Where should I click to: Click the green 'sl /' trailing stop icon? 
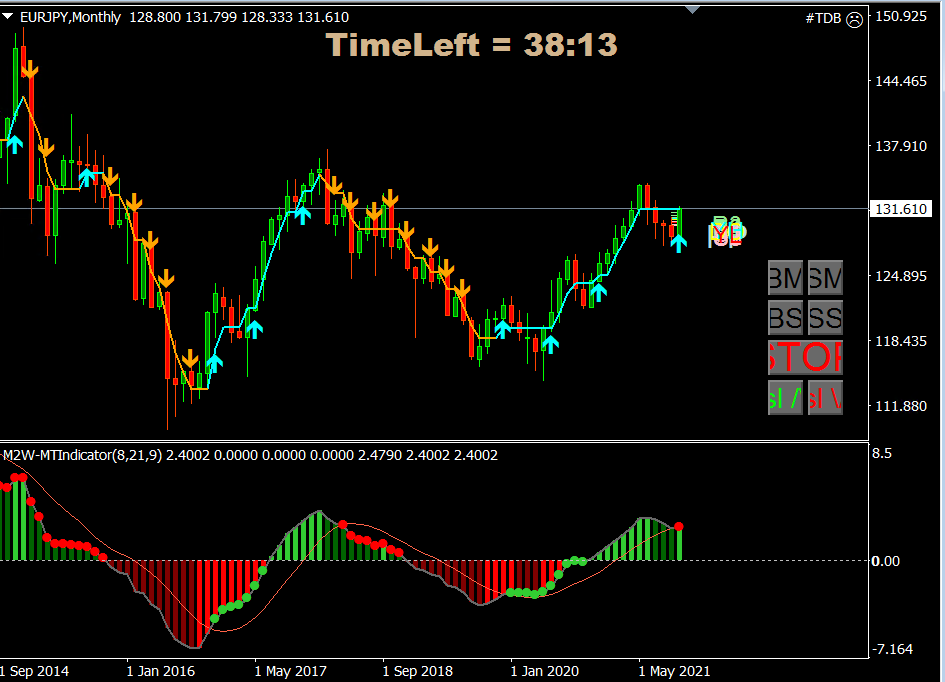(x=784, y=397)
